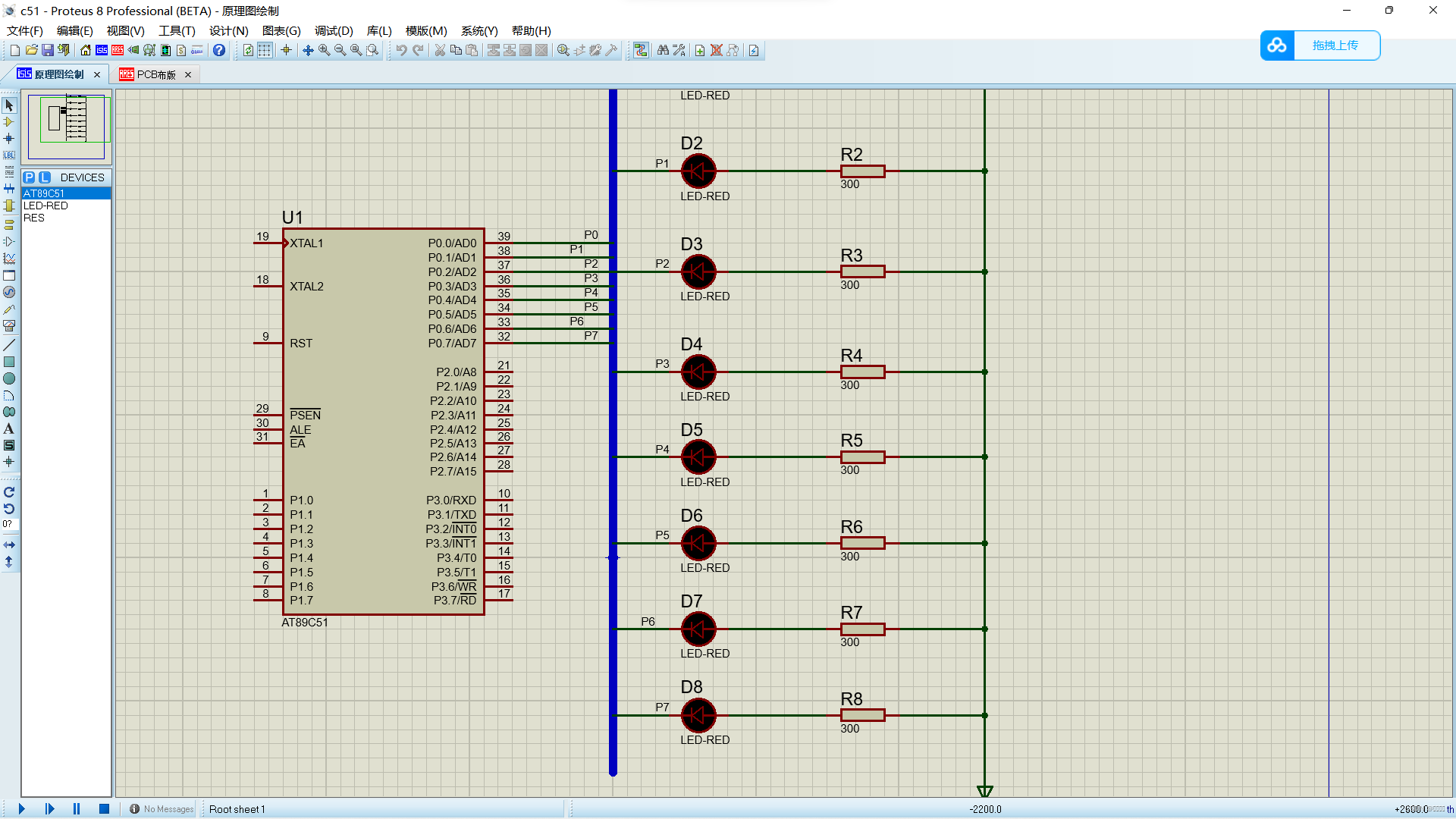Click the 拖拽上传 upload button

(1335, 45)
